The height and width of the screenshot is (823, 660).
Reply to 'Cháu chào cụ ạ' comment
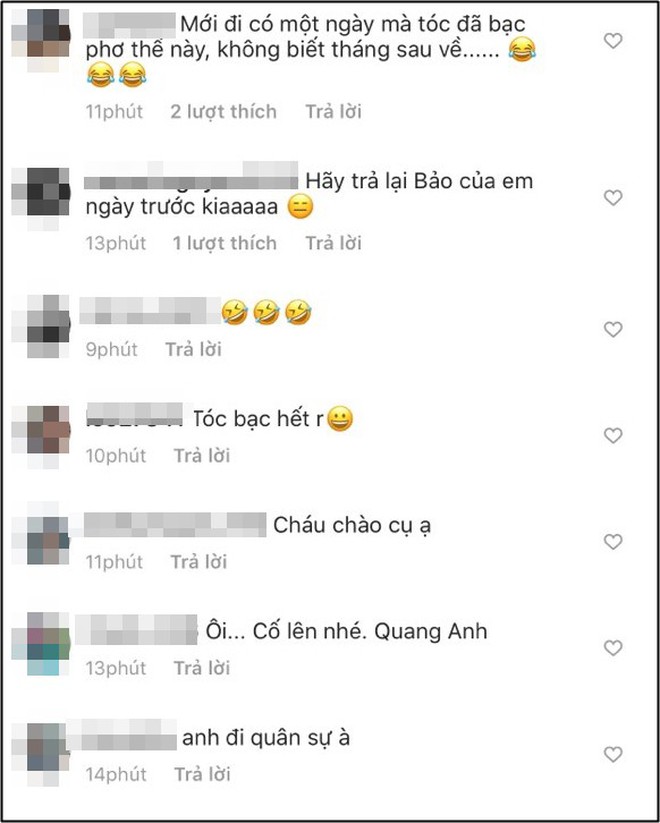click(199, 562)
